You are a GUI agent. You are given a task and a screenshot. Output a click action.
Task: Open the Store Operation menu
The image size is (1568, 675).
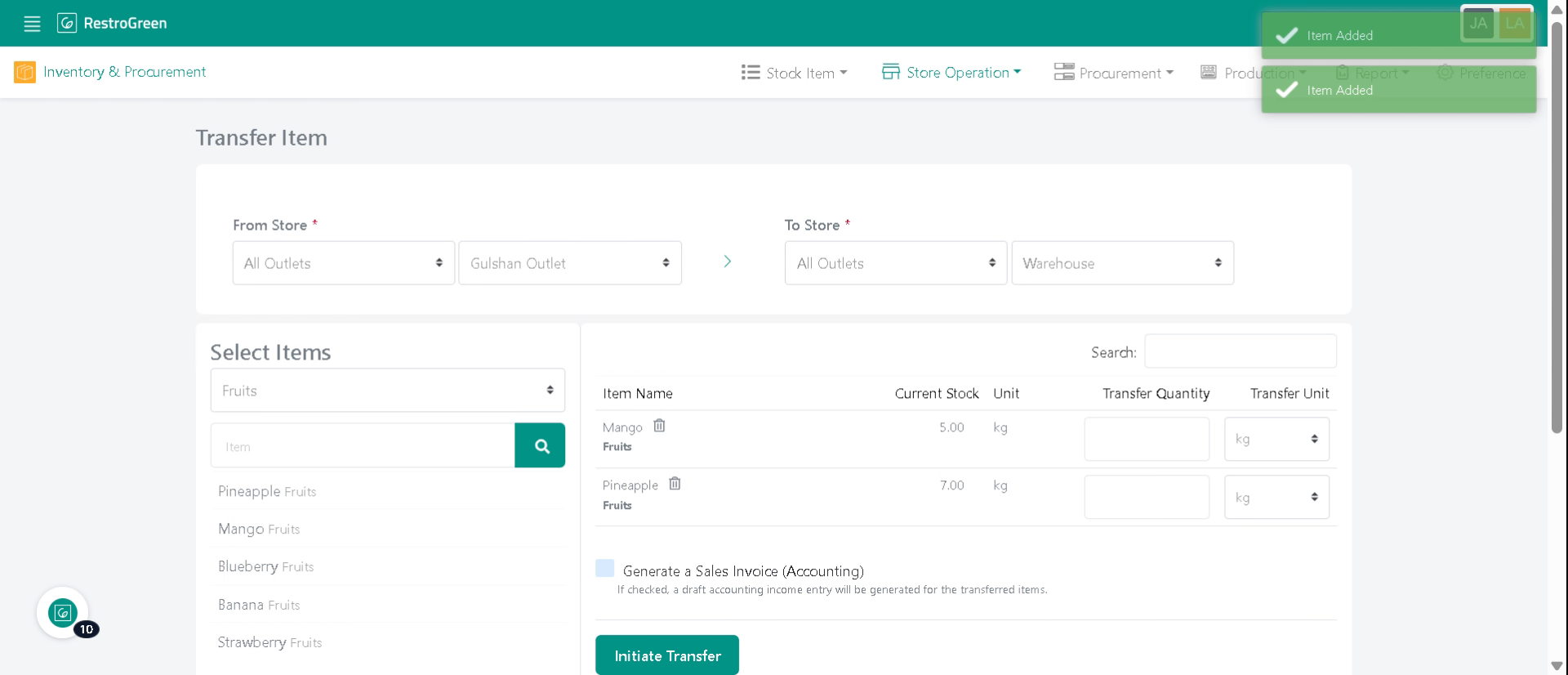point(951,72)
